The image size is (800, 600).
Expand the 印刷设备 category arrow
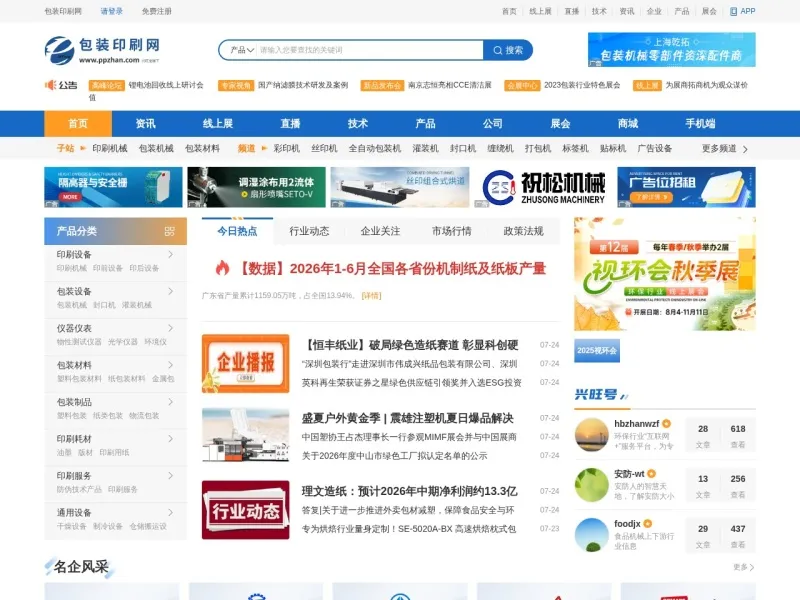click(170, 254)
